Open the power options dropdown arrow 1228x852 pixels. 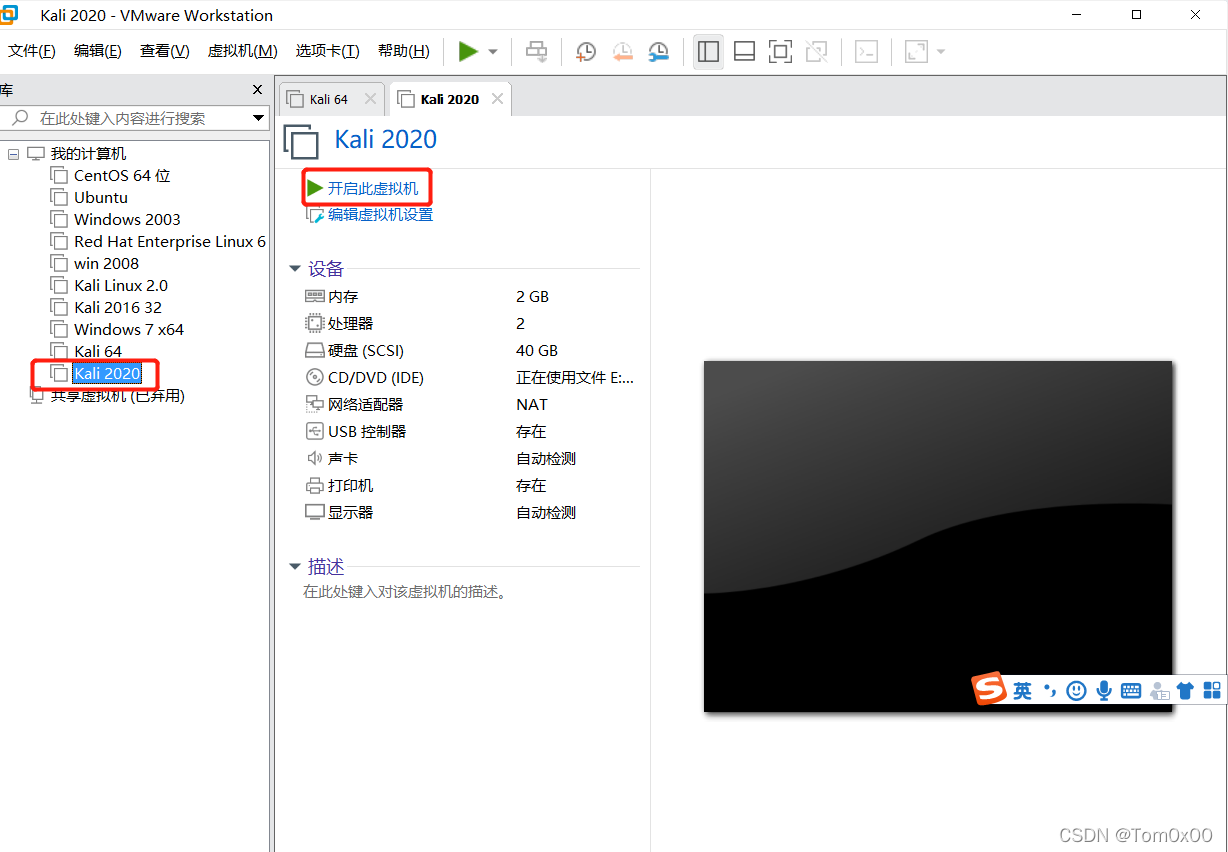coord(493,52)
